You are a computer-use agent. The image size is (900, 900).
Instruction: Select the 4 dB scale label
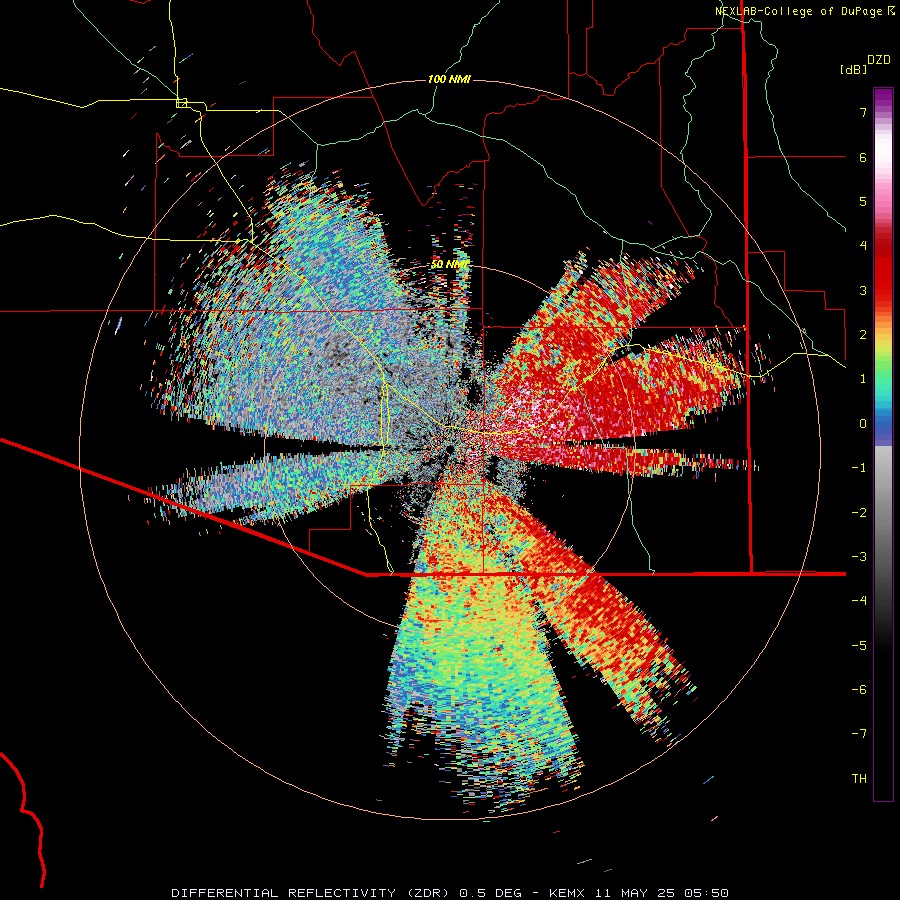[x=863, y=246]
